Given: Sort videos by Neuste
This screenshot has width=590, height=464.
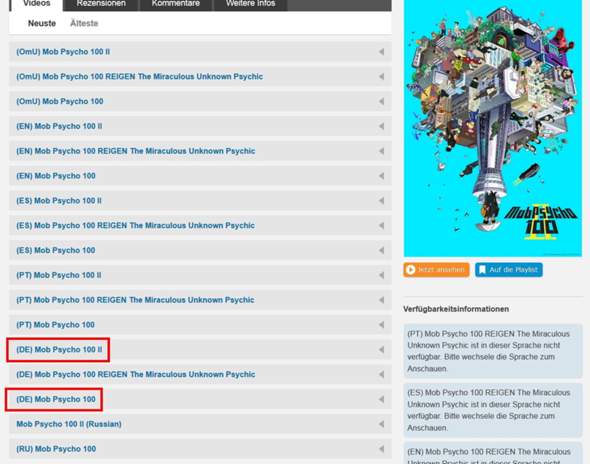Looking at the screenshot, I should pos(42,23).
